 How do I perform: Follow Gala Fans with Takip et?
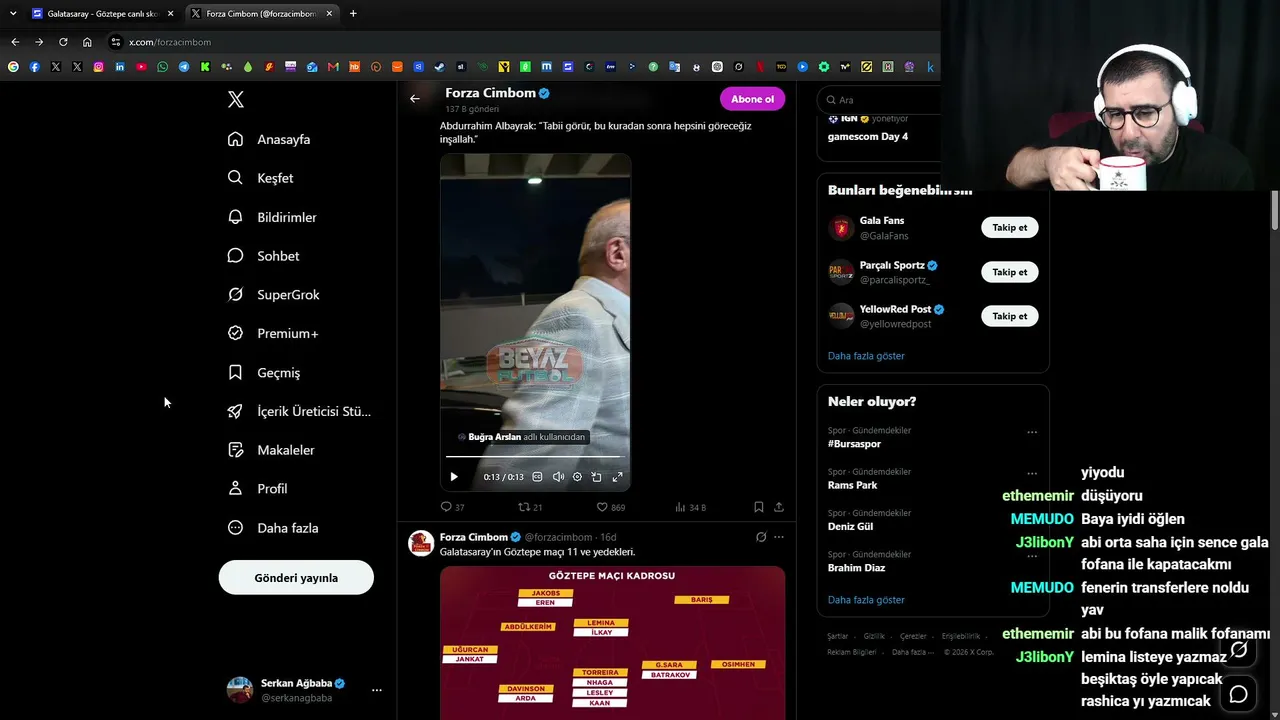[1010, 228]
